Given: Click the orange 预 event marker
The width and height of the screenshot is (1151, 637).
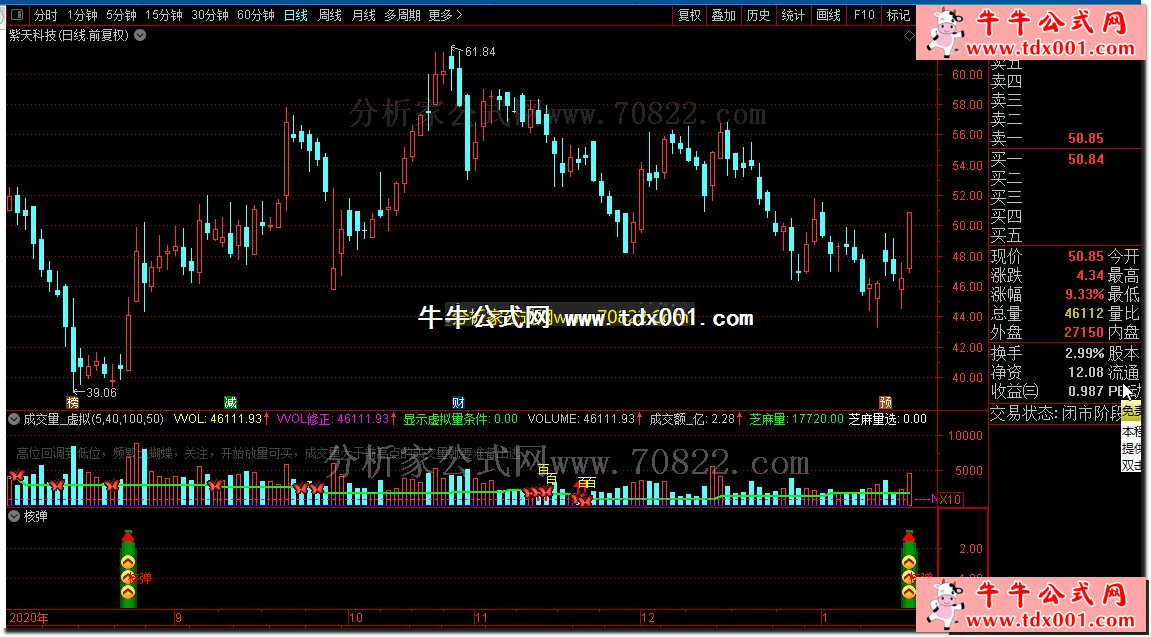Looking at the screenshot, I should [886, 402].
